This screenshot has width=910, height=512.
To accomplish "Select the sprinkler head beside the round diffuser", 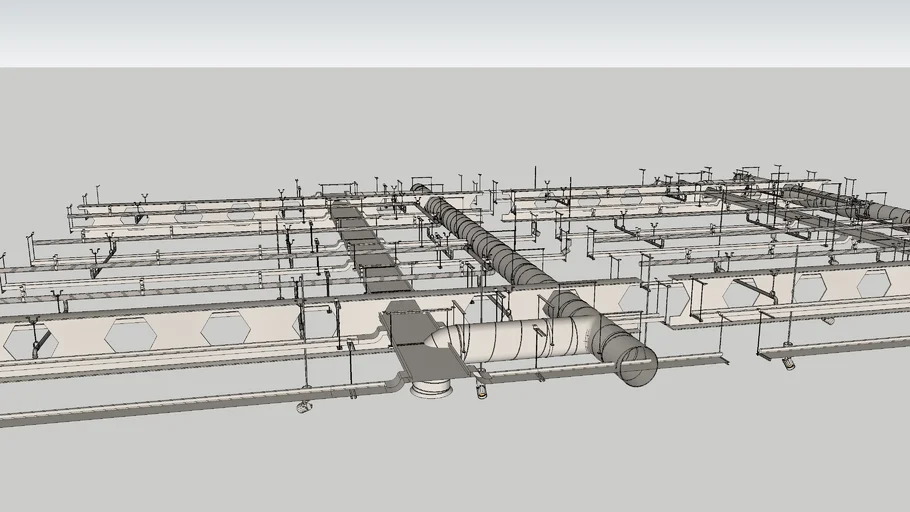I will coord(482,392).
